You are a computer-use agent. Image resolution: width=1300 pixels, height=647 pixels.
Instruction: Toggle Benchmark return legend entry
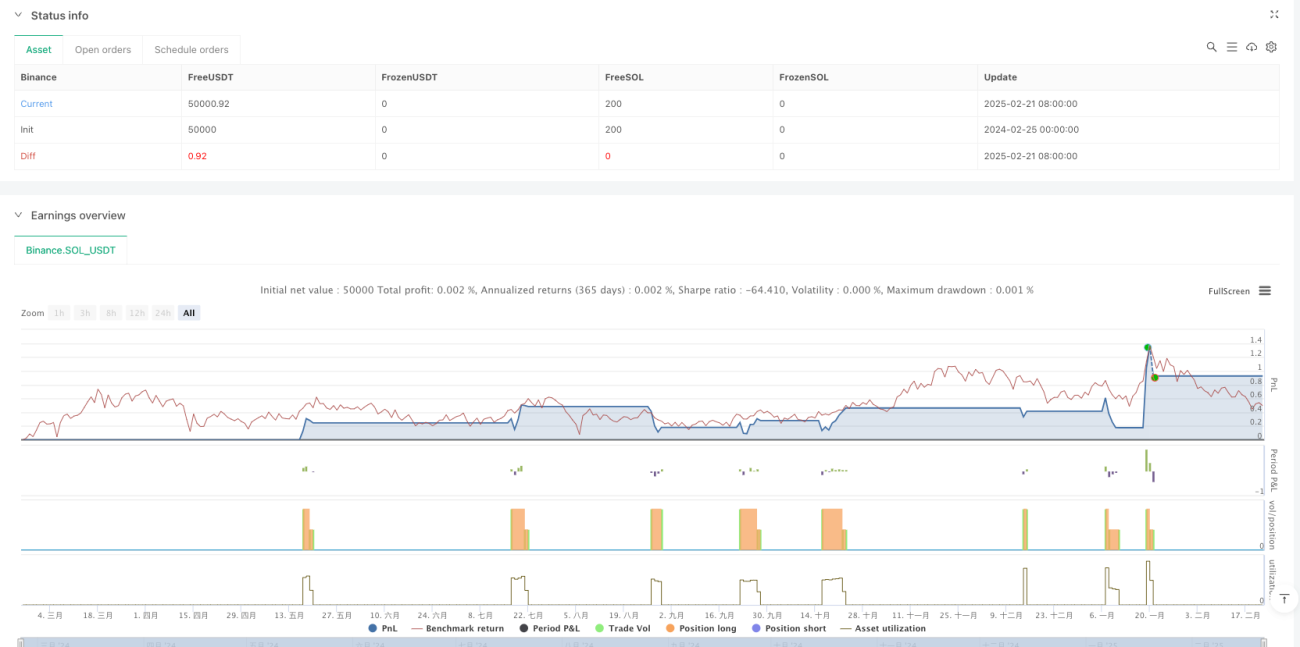(x=458, y=628)
